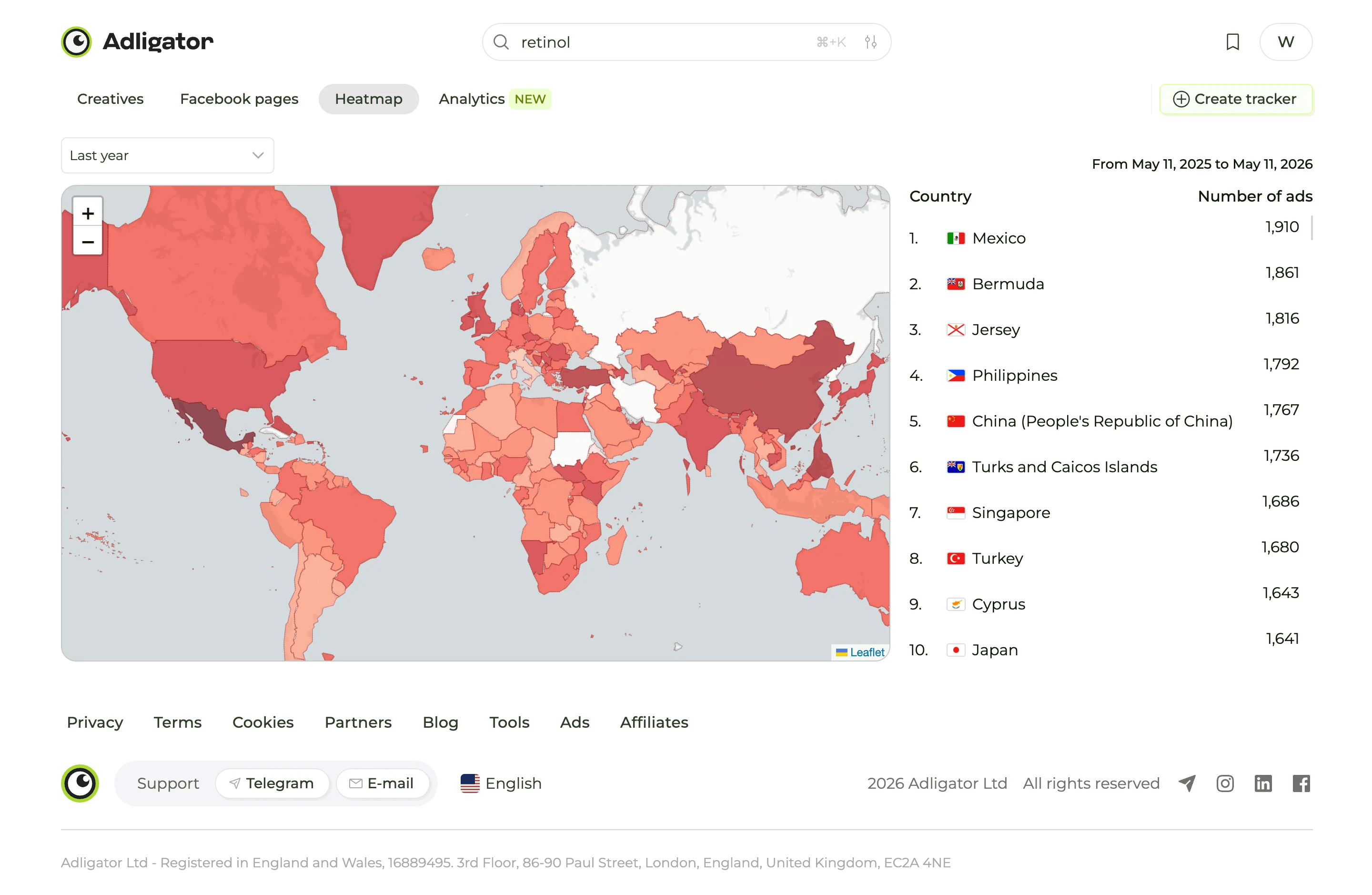Open the Privacy footer link
The image size is (1372, 895).
coord(95,722)
